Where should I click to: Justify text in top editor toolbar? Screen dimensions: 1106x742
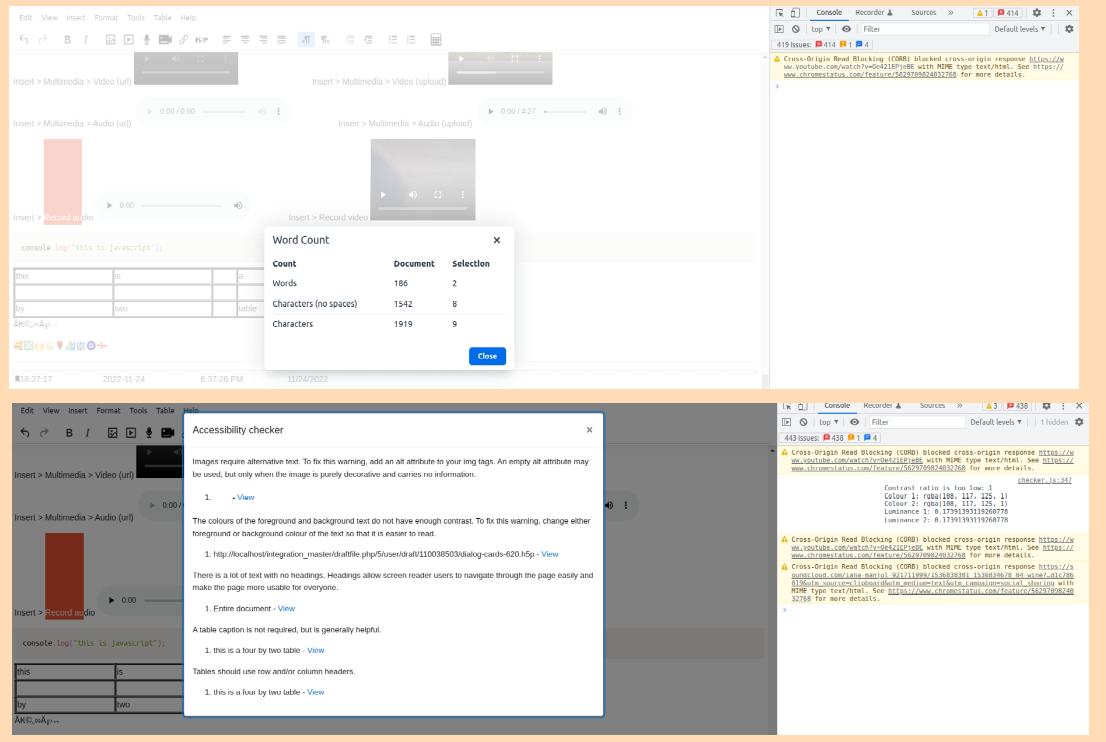(281, 39)
